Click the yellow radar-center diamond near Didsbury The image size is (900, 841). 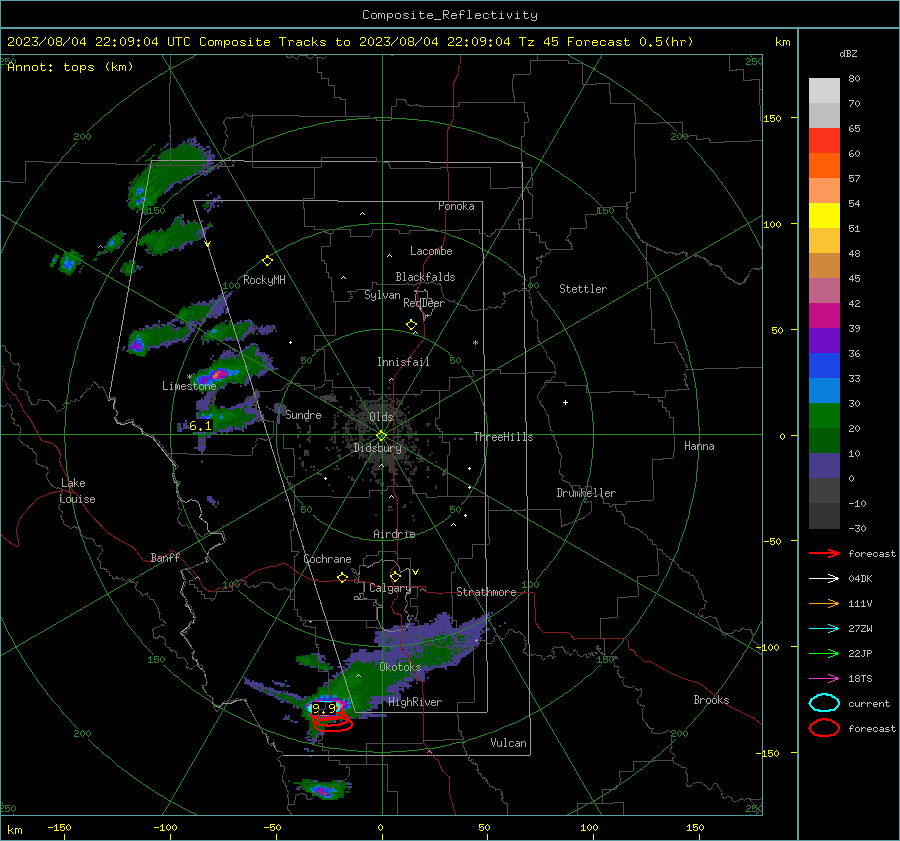tap(381, 436)
